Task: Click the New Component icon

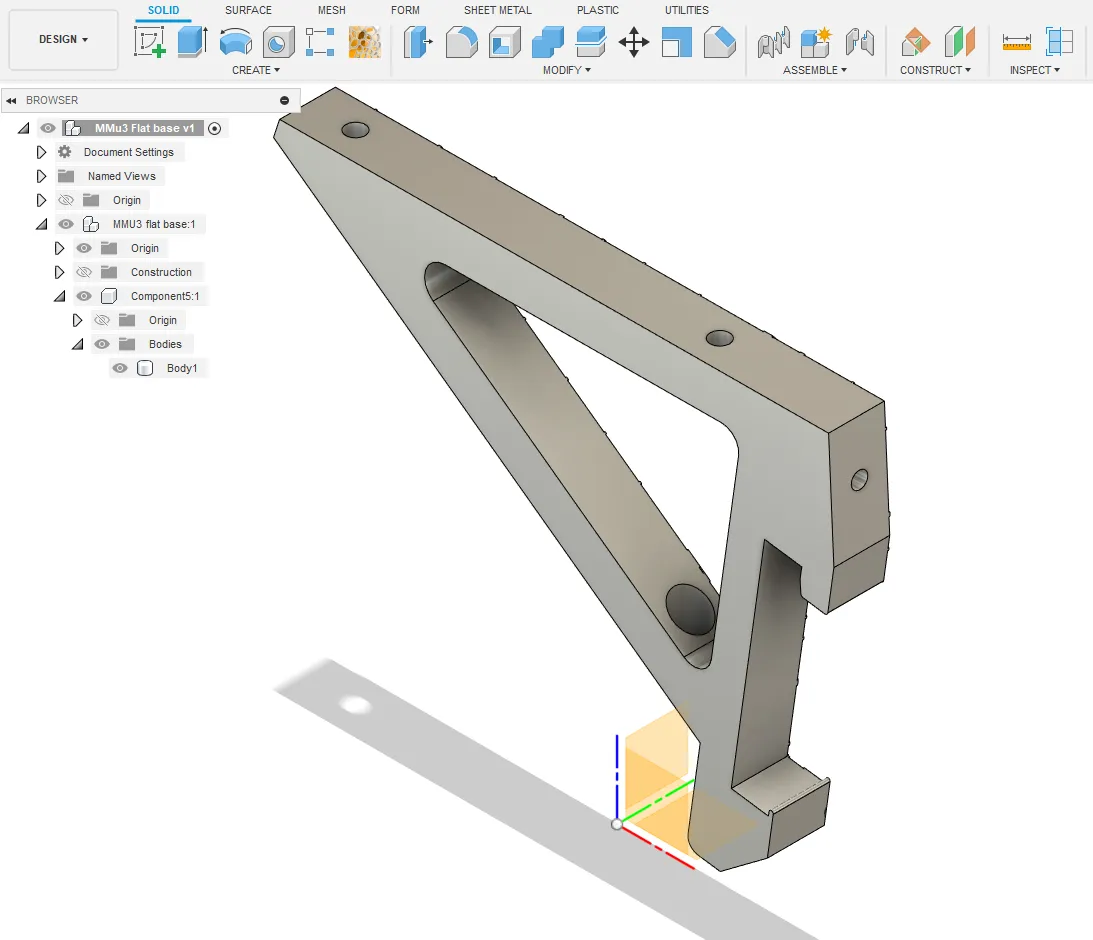Action: coord(816,42)
